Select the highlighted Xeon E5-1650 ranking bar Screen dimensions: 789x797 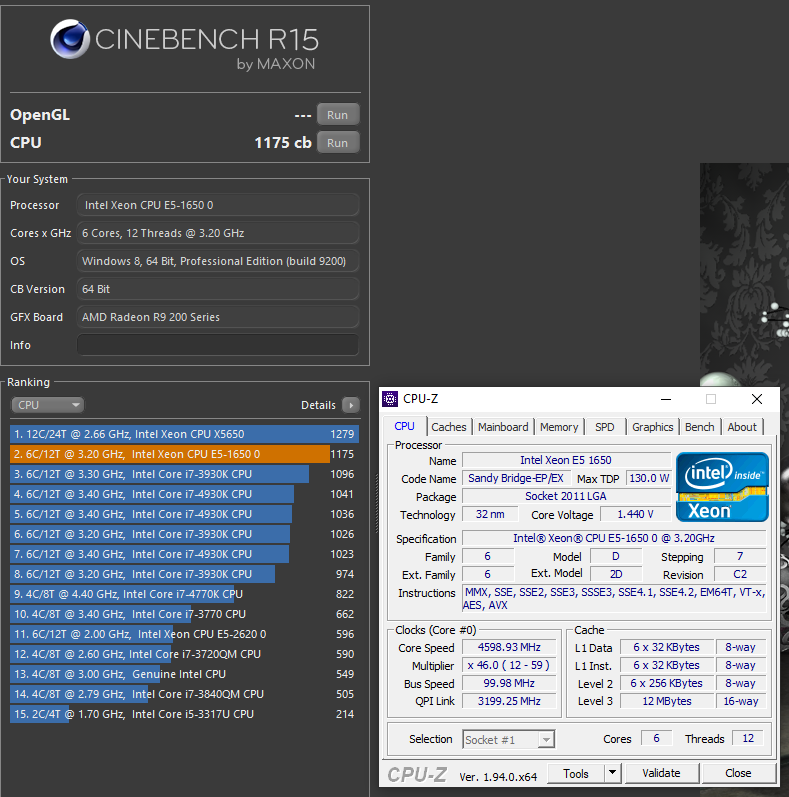click(x=170, y=454)
